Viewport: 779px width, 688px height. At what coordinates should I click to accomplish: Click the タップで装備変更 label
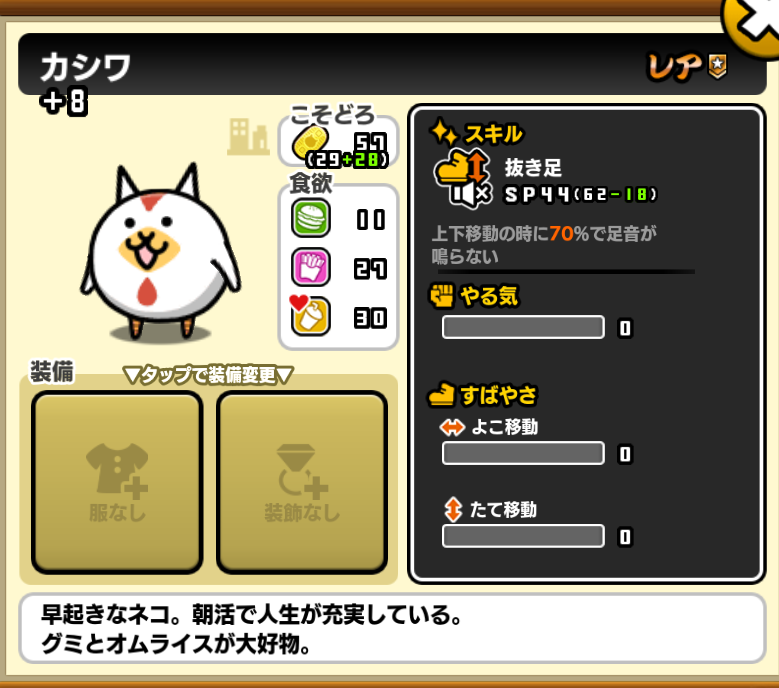click(209, 375)
